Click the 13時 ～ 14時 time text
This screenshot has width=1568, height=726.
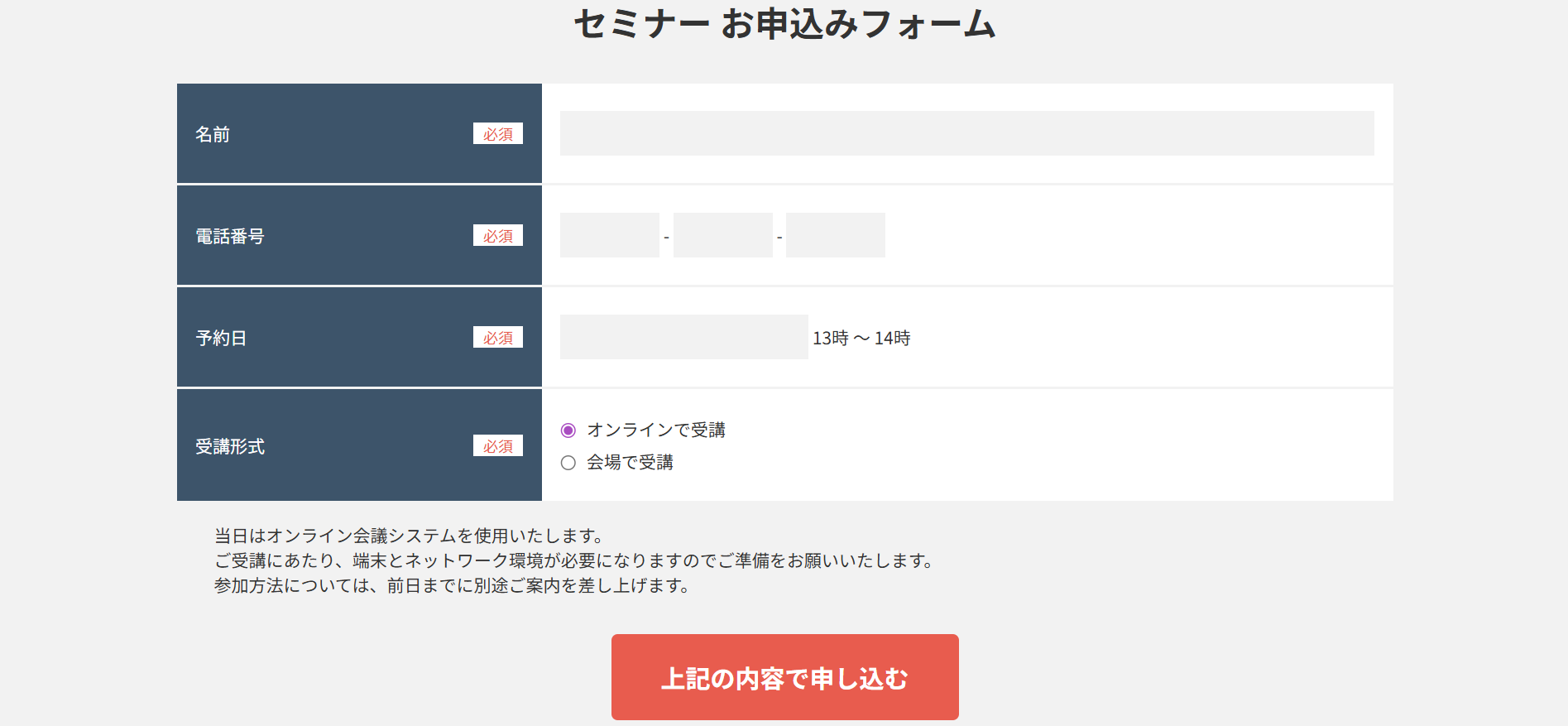pos(861,339)
